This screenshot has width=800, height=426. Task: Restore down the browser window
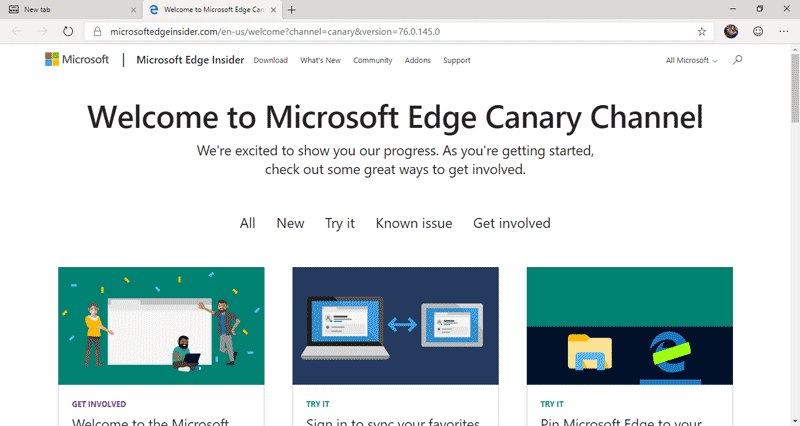pos(760,9)
